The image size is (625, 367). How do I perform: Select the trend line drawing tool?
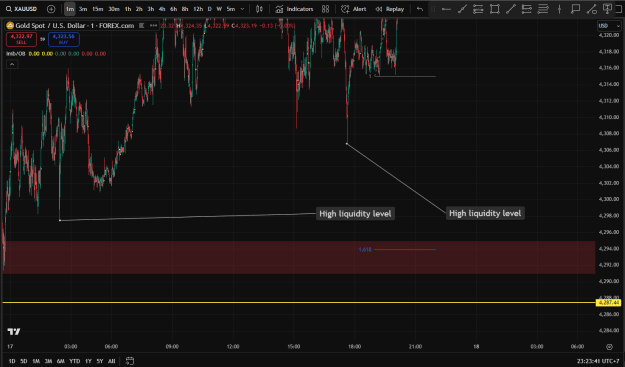click(462, 9)
